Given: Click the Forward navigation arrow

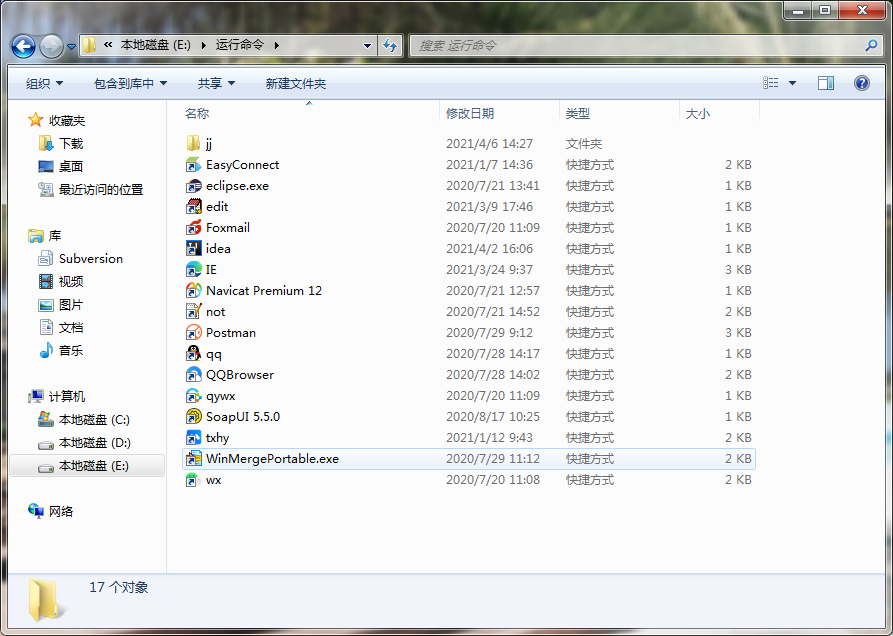Looking at the screenshot, I should [51, 46].
